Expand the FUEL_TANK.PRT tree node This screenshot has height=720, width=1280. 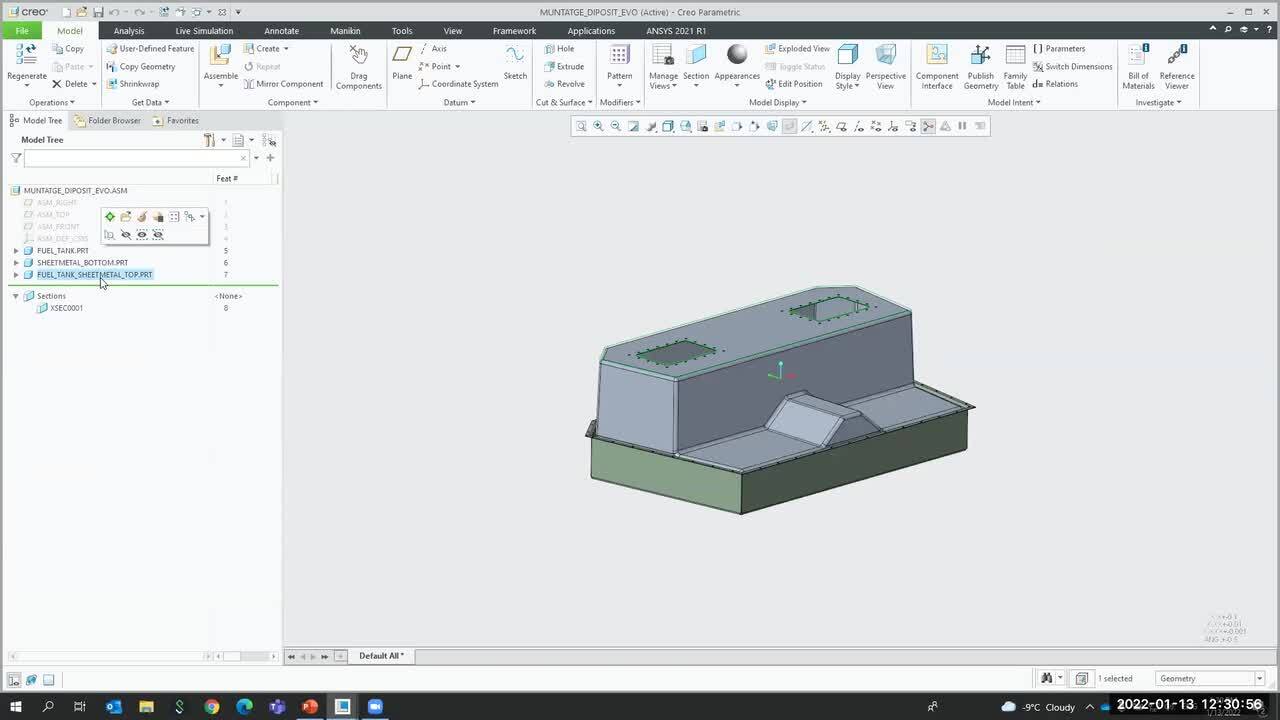coord(16,251)
